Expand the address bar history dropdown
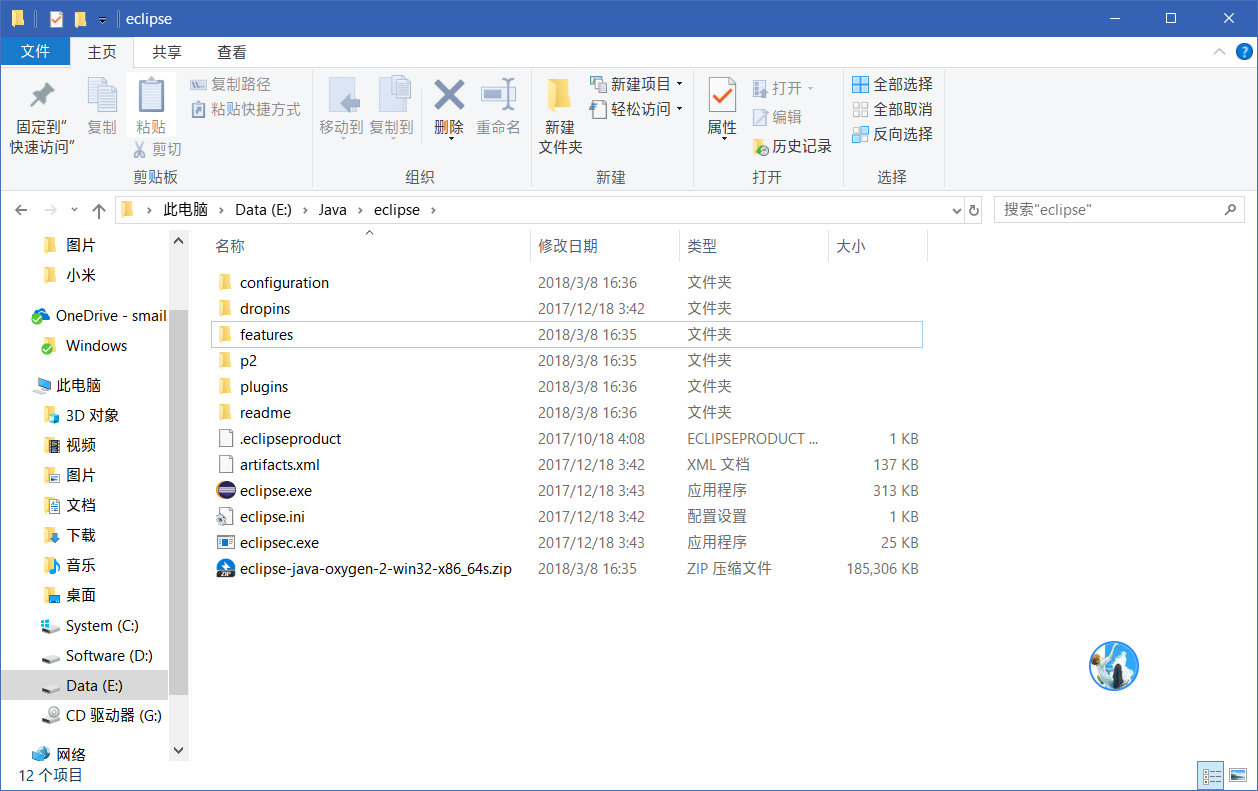This screenshot has width=1258, height=791. tap(955, 210)
